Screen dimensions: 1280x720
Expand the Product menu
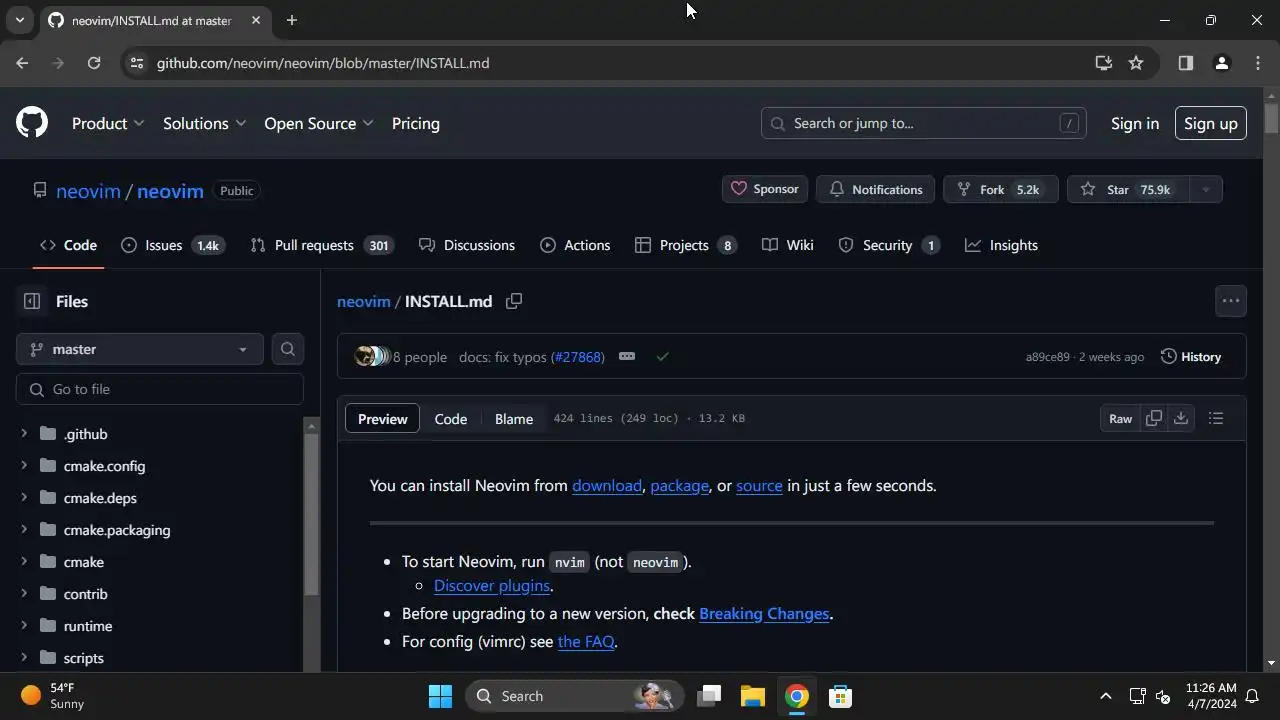pyautogui.click(x=108, y=123)
